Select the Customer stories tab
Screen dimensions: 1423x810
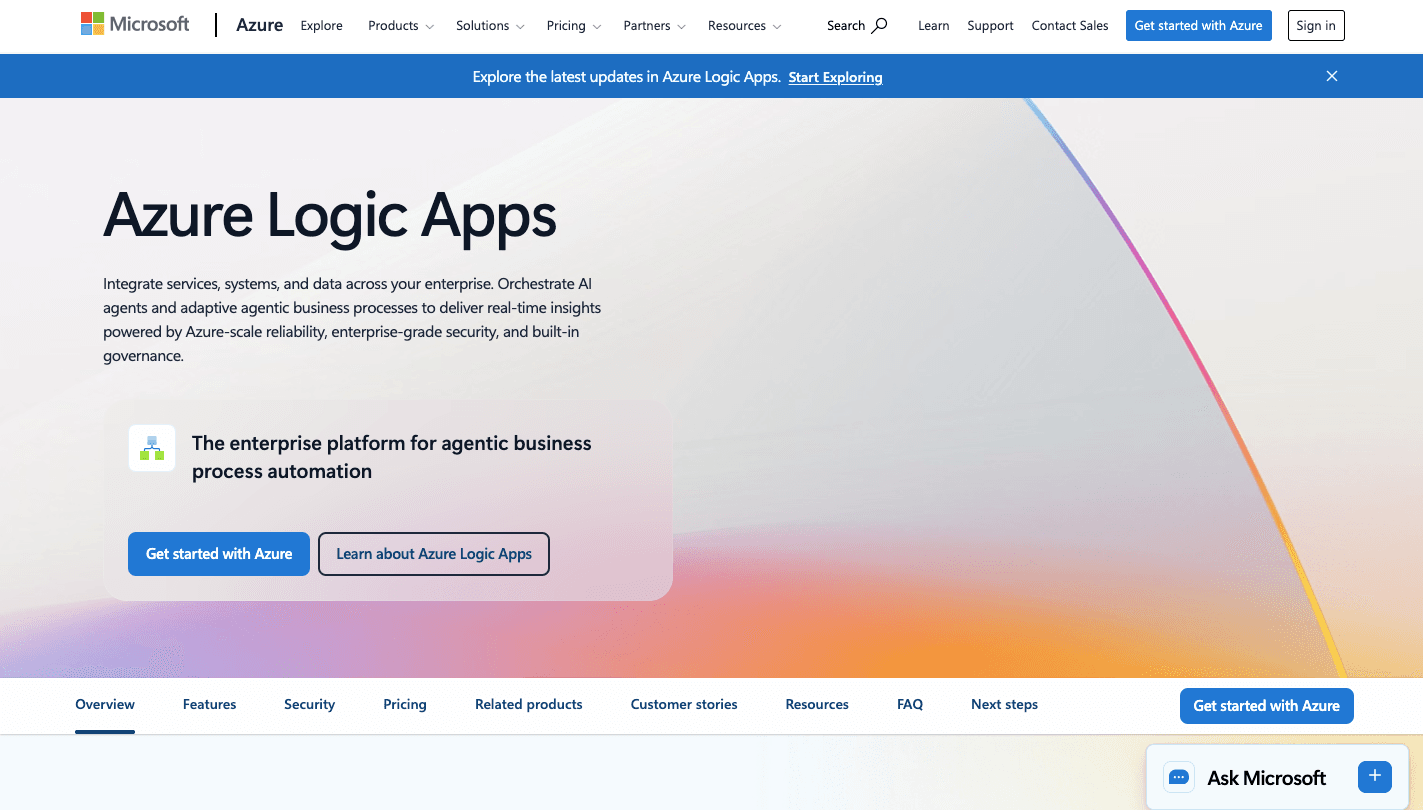pos(683,704)
